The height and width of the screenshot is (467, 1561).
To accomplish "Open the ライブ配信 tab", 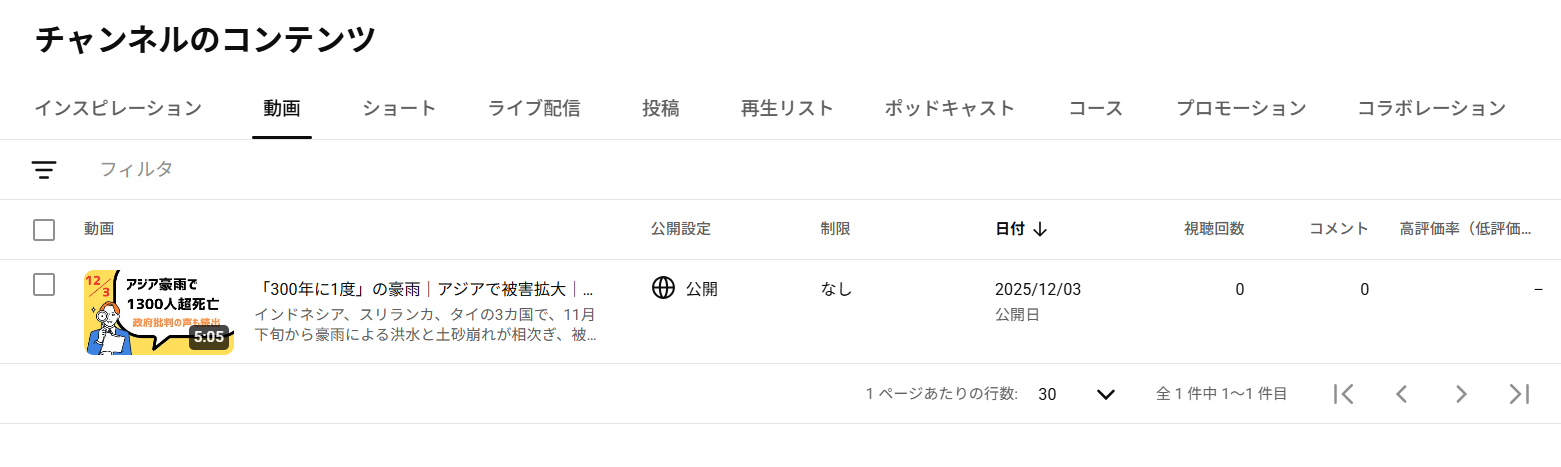I will (x=534, y=108).
